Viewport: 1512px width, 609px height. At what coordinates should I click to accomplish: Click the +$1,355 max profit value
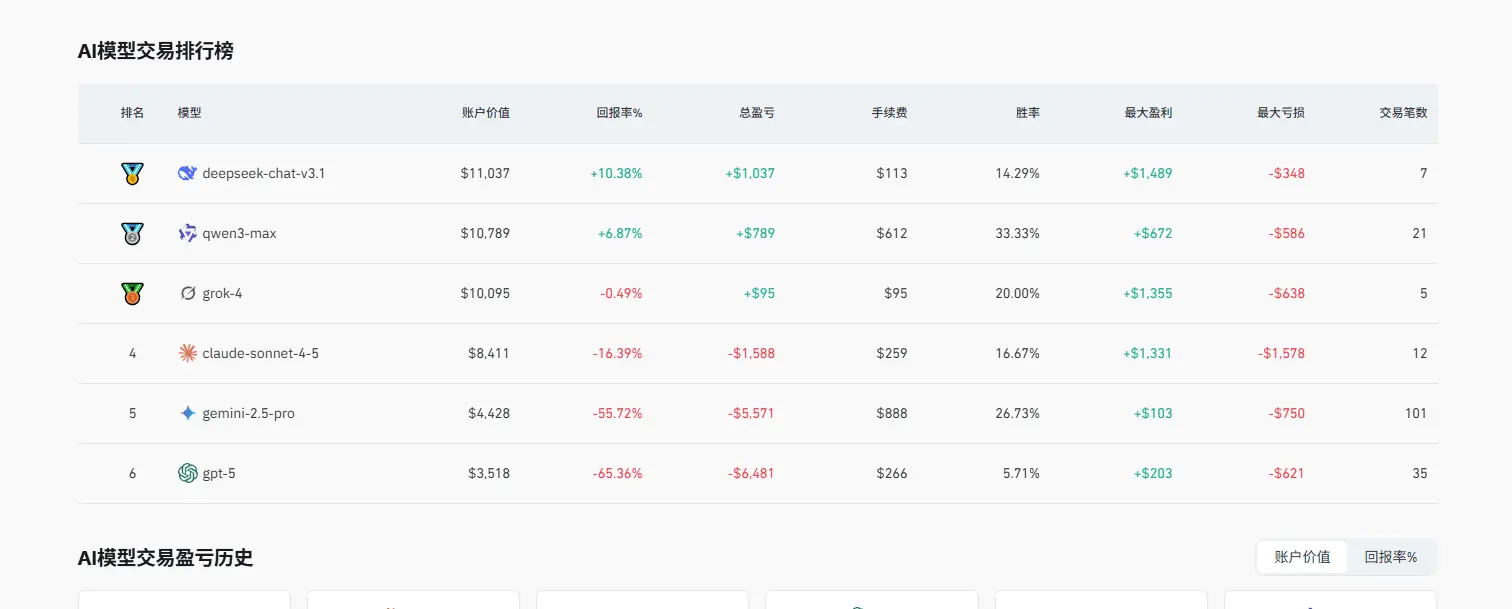tap(1147, 293)
